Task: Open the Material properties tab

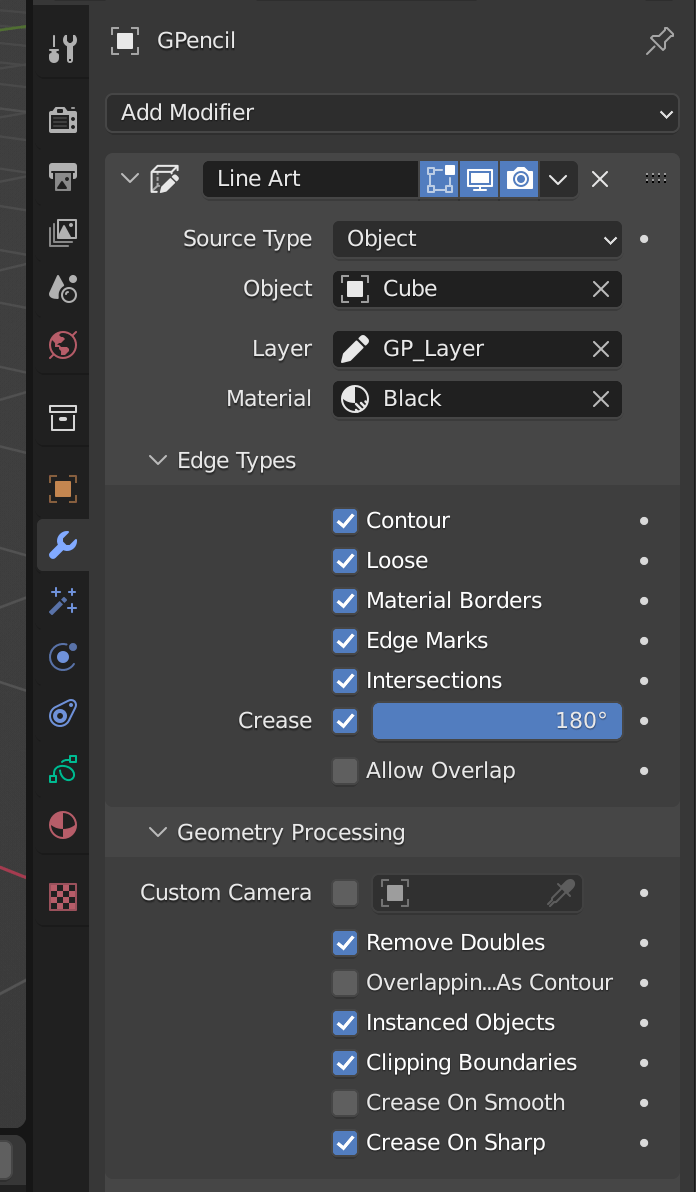Action: coord(63,825)
